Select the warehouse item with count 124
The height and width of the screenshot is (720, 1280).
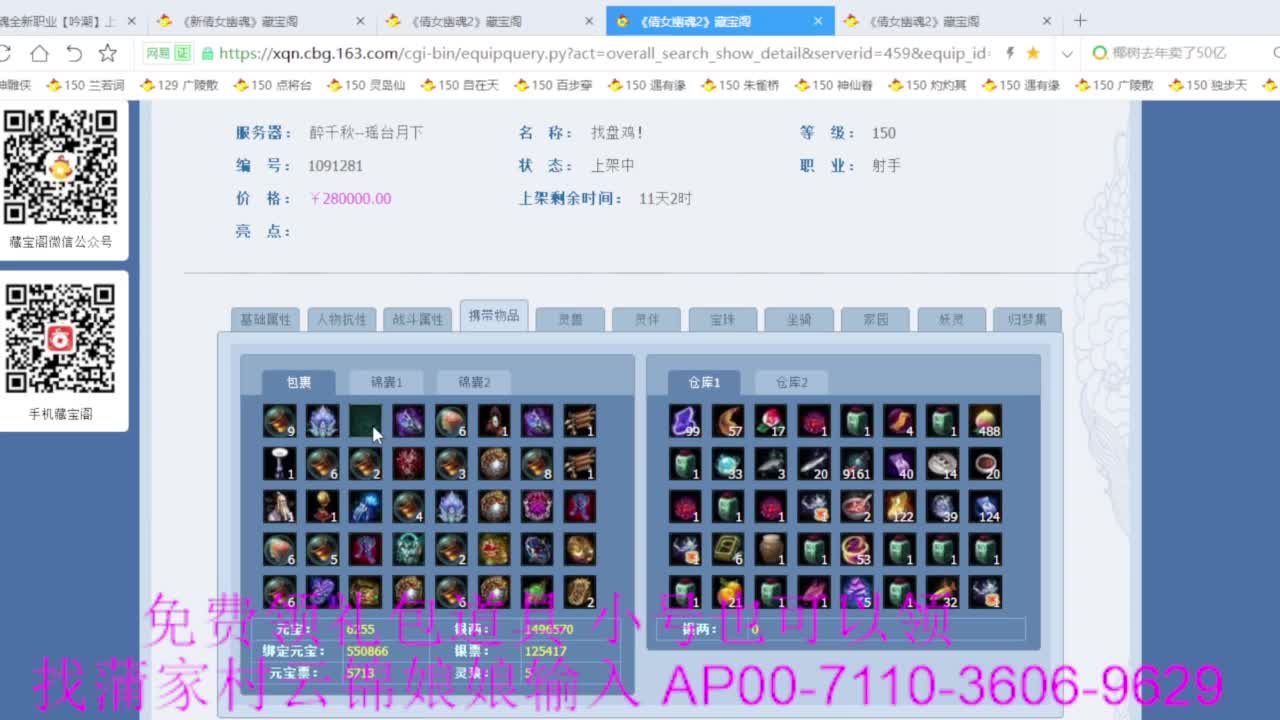point(985,507)
